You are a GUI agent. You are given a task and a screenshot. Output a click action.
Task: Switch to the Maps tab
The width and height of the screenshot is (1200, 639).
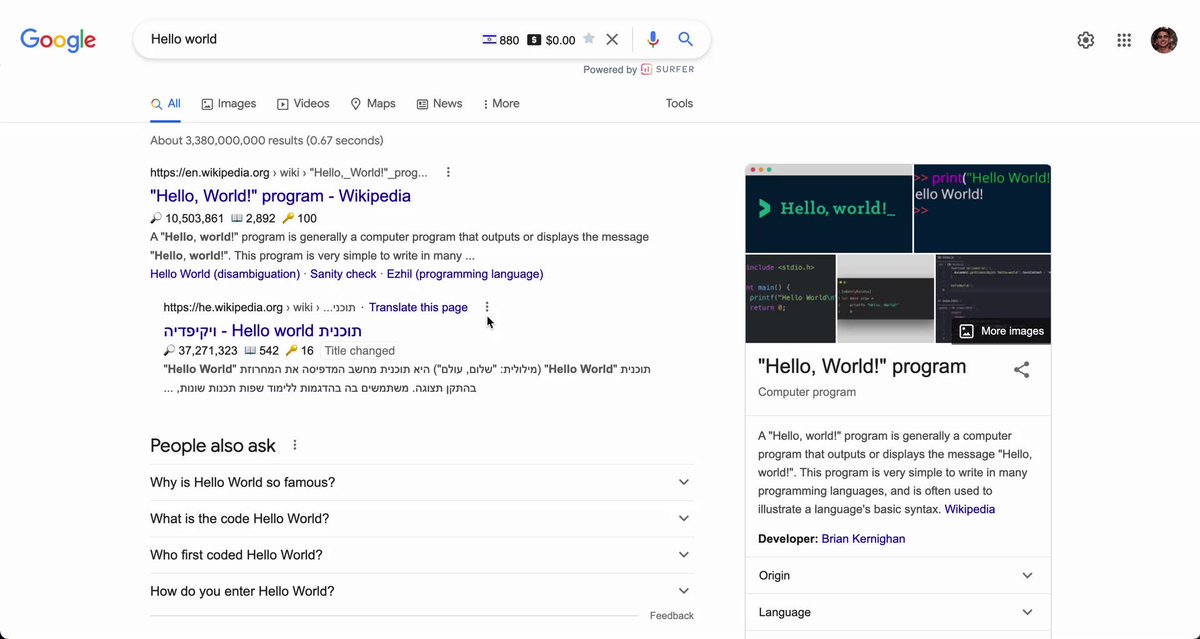pos(373,103)
